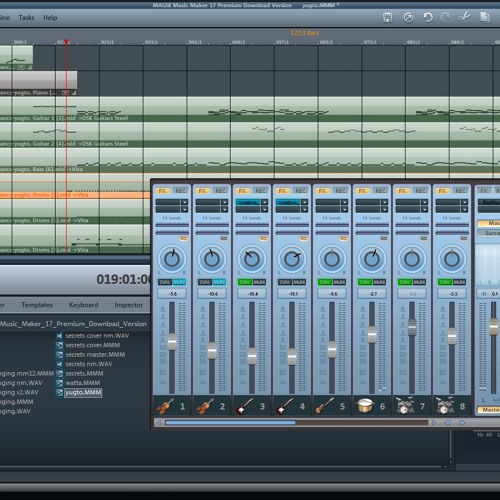Image resolution: width=500 pixels, height=500 pixels.
Task: Select the drum kit icon of channel 7
Action: [x=405, y=406]
